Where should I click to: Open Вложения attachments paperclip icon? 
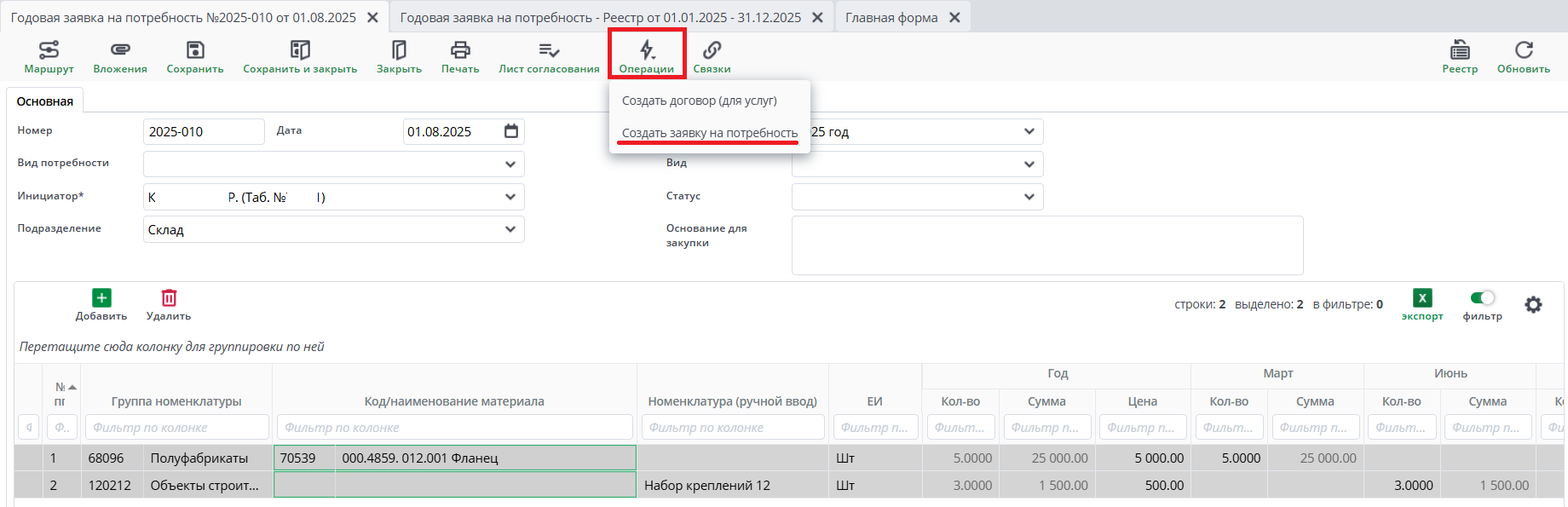coord(120,50)
